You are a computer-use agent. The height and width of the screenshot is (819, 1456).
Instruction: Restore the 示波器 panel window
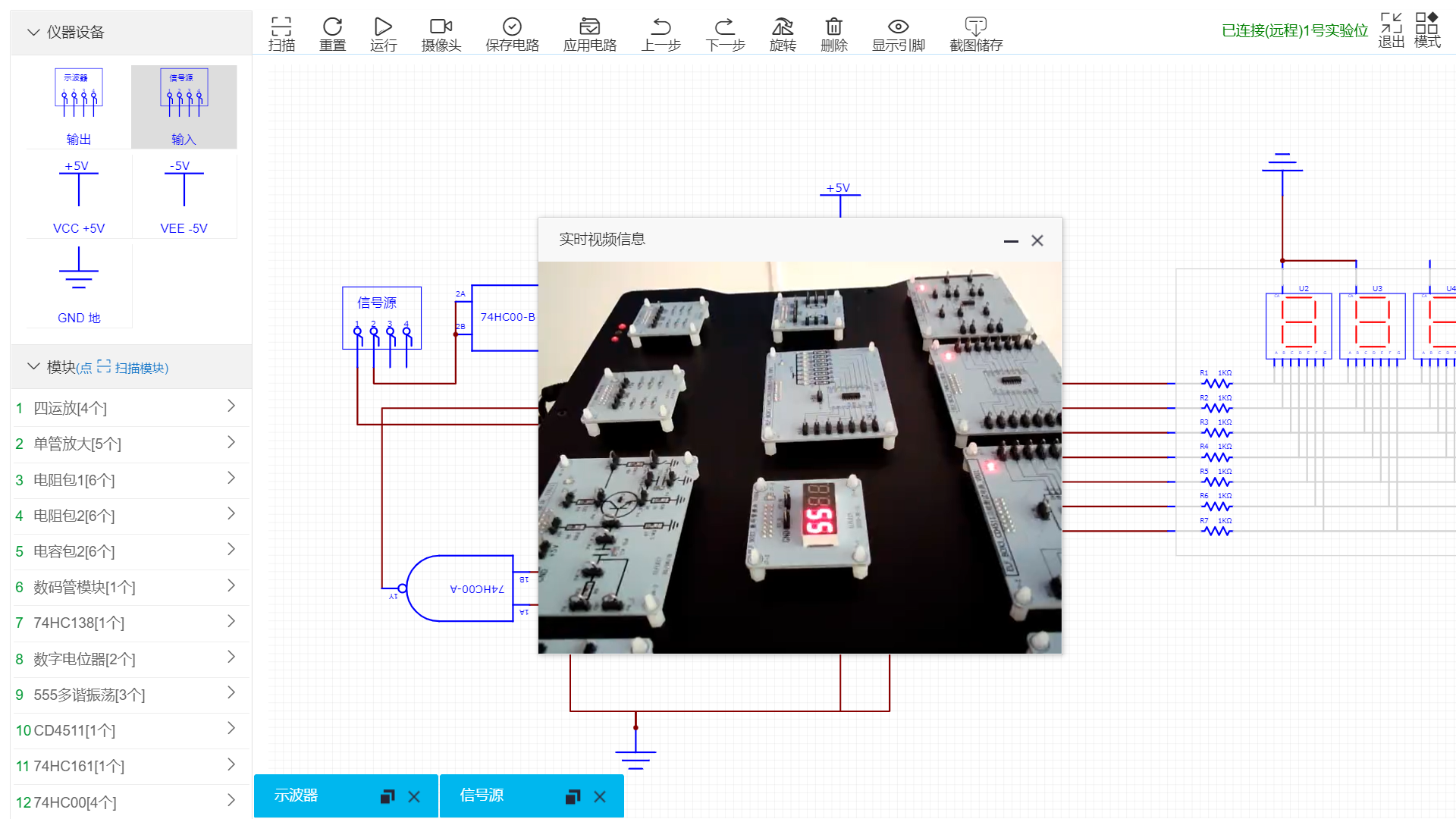tap(388, 796)
